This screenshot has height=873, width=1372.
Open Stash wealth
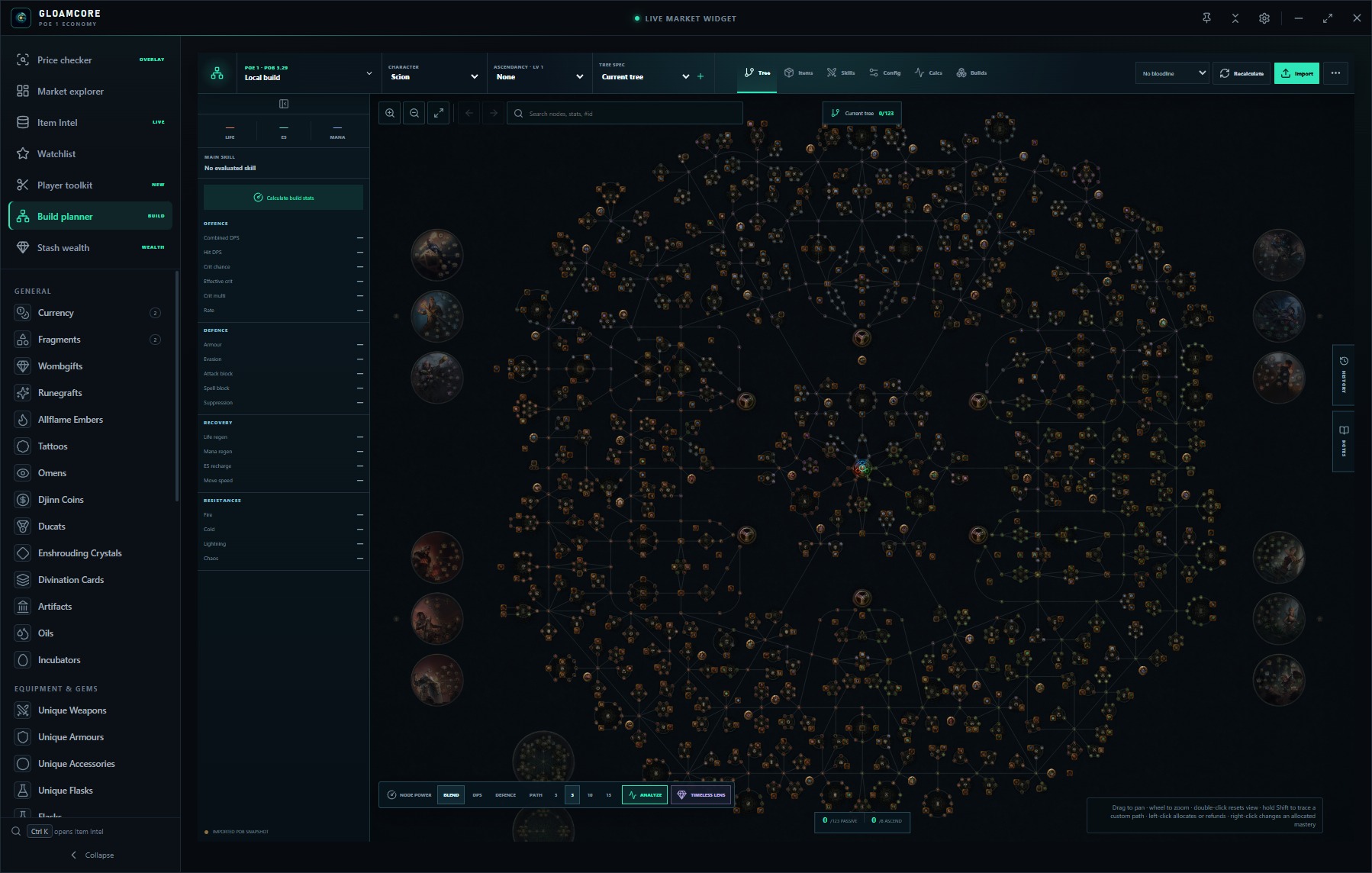point(90,247)
